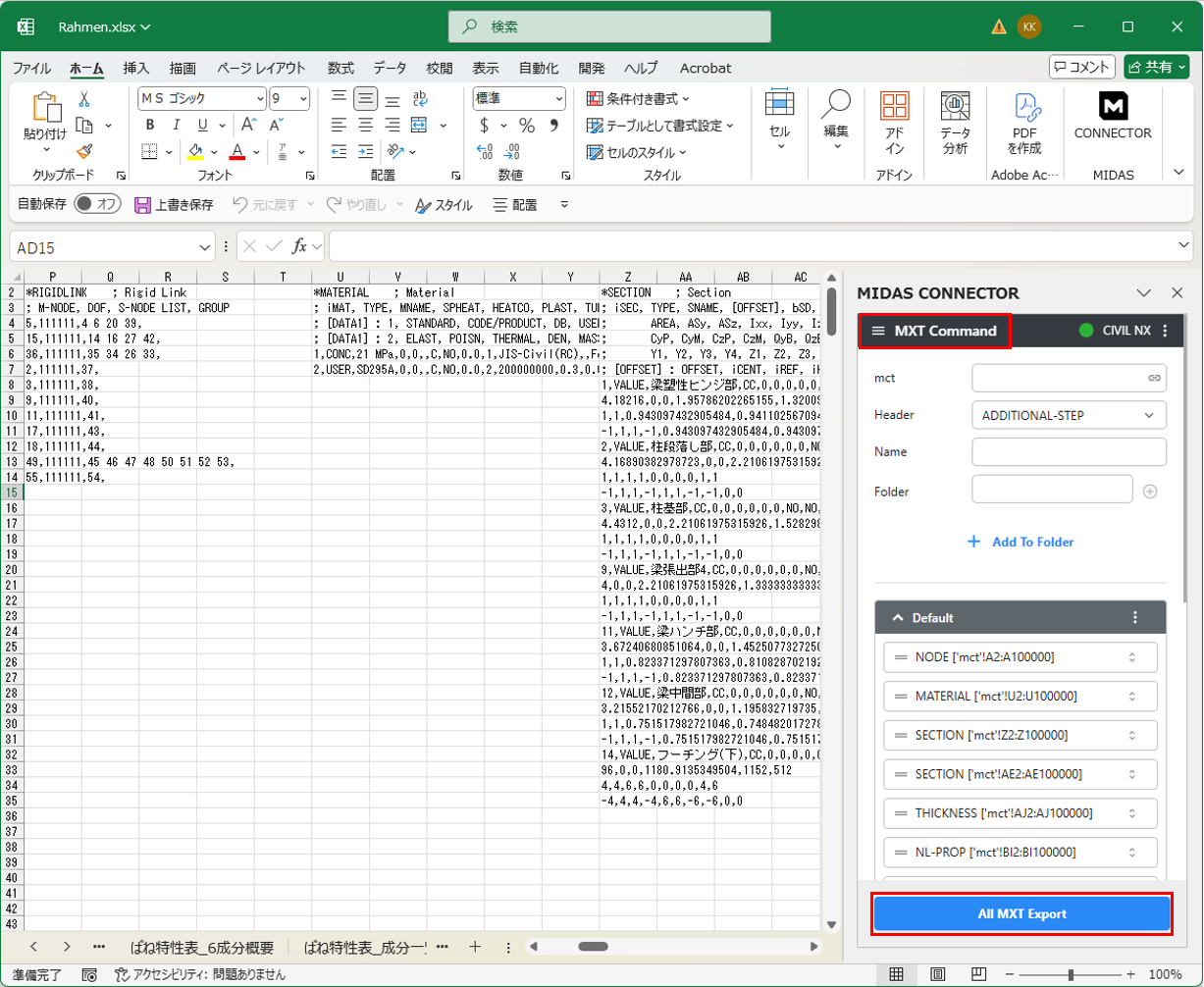Click the Name input field in MXT Command
The height and width of the screenshot is (987, 1204).
pyautogui.click(x=1069, y=451)
